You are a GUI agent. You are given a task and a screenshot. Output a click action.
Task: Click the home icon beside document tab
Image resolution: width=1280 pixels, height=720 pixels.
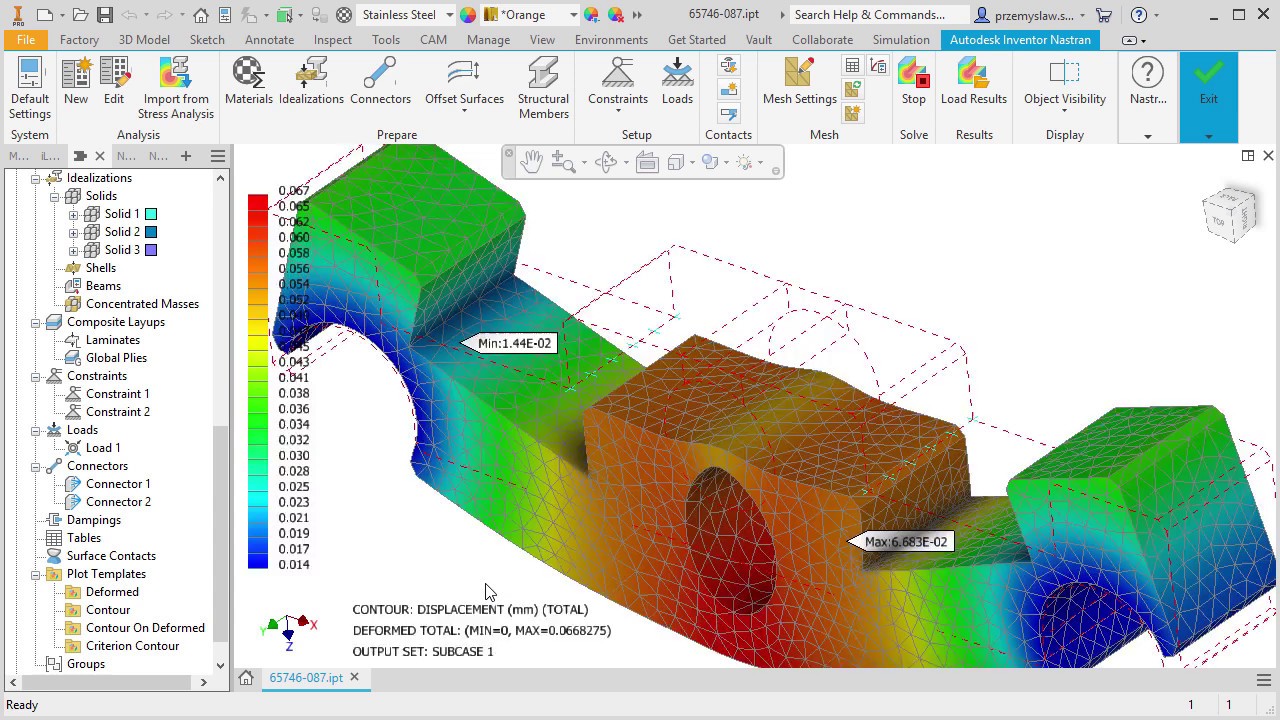[x=246, y=678]
